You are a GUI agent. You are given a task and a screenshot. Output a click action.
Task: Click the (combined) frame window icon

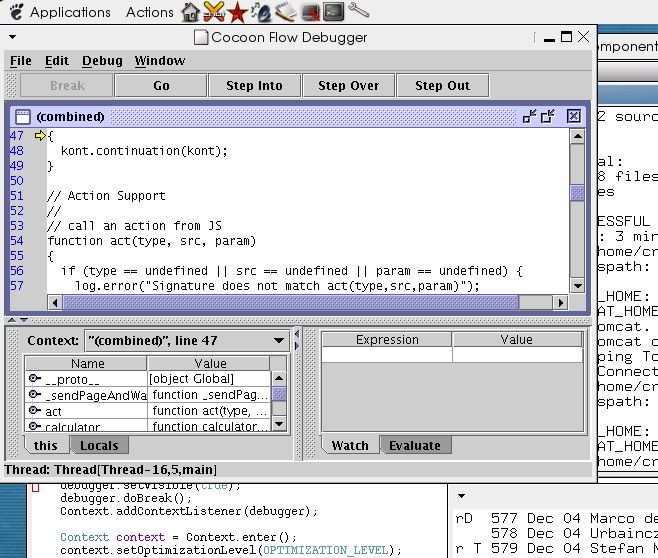point(22,116)
